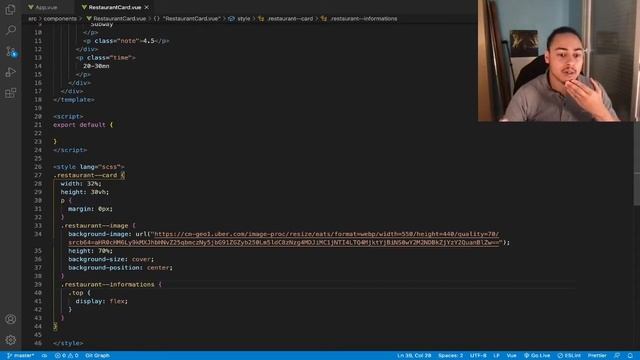Click the p class="note" line
This screenshot has height=360, width=640.
pos(126,41)
